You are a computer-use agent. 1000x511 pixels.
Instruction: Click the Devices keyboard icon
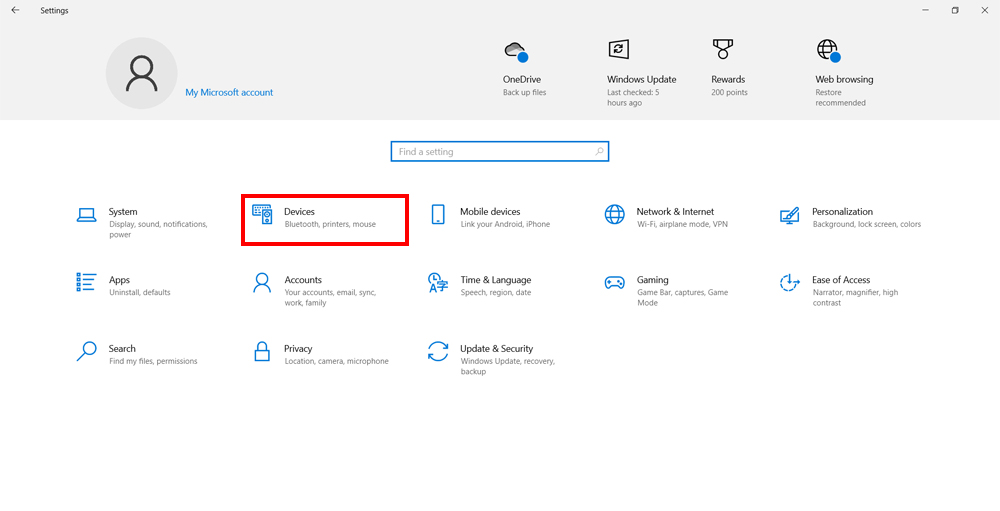[x=262, y=215]
